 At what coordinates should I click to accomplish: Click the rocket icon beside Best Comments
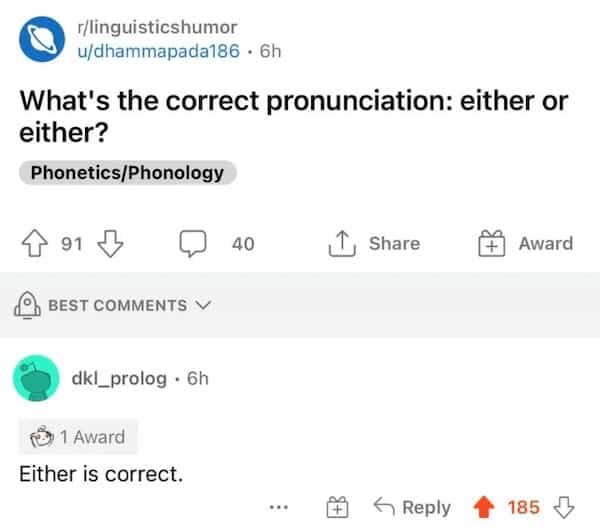[x=27, y=305]
